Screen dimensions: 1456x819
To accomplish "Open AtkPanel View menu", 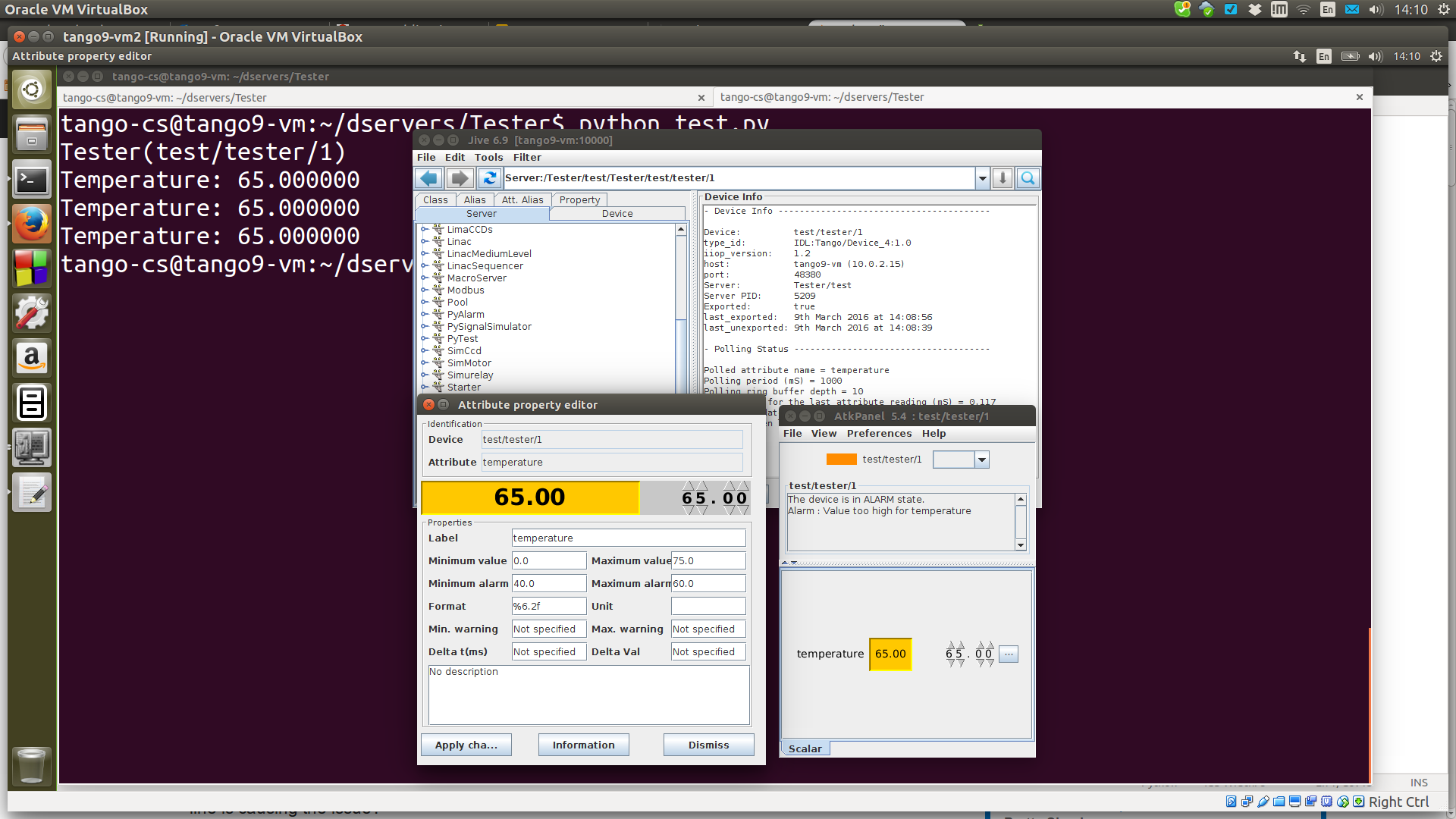I will click(824, 434).
